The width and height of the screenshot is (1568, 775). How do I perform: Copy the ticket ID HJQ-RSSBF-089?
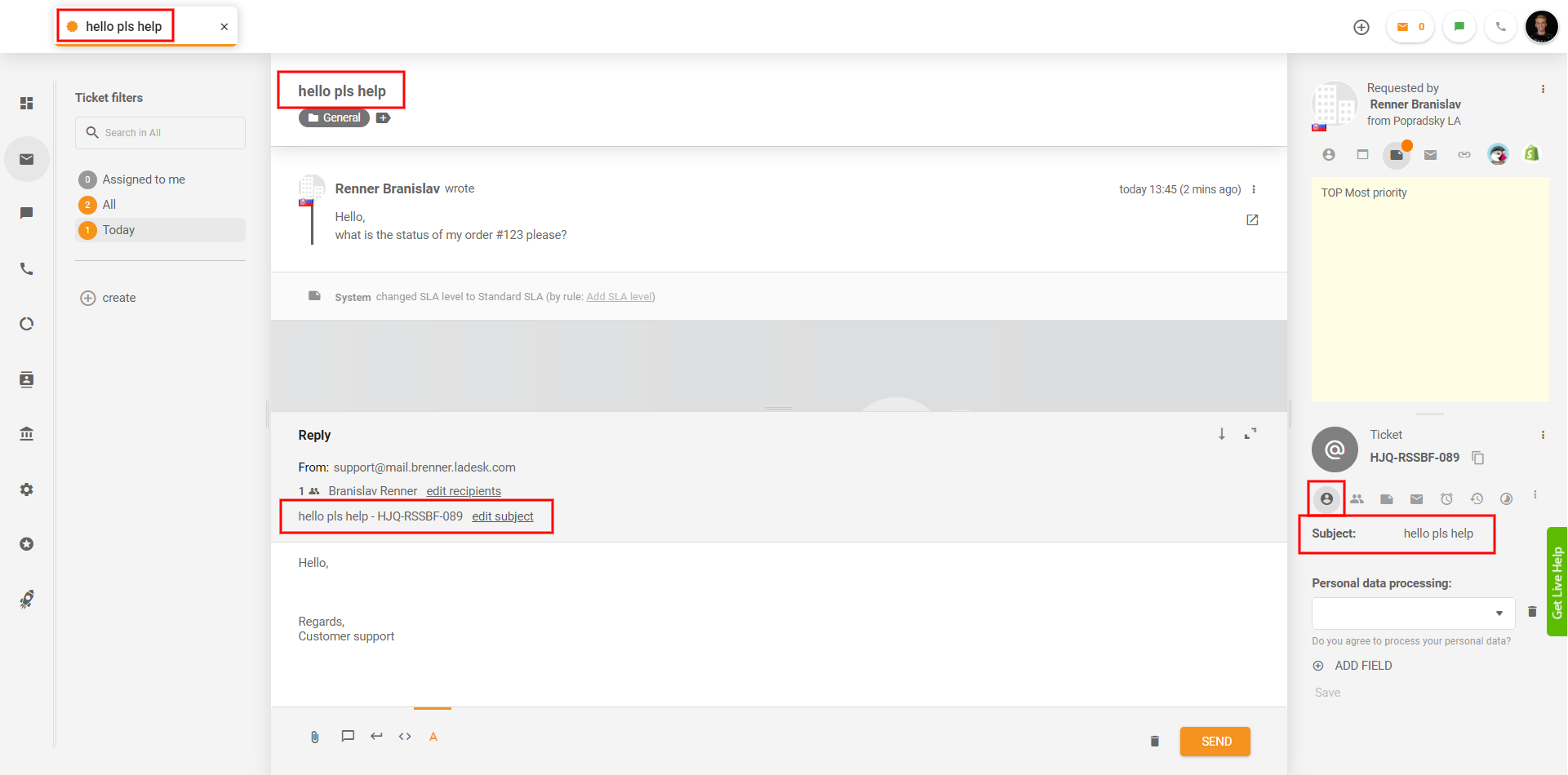click(x=1477, y=458)
